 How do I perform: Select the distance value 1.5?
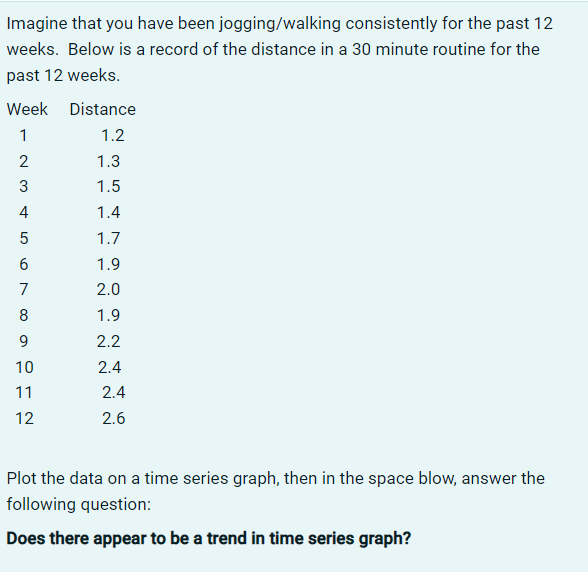(108, 186)
